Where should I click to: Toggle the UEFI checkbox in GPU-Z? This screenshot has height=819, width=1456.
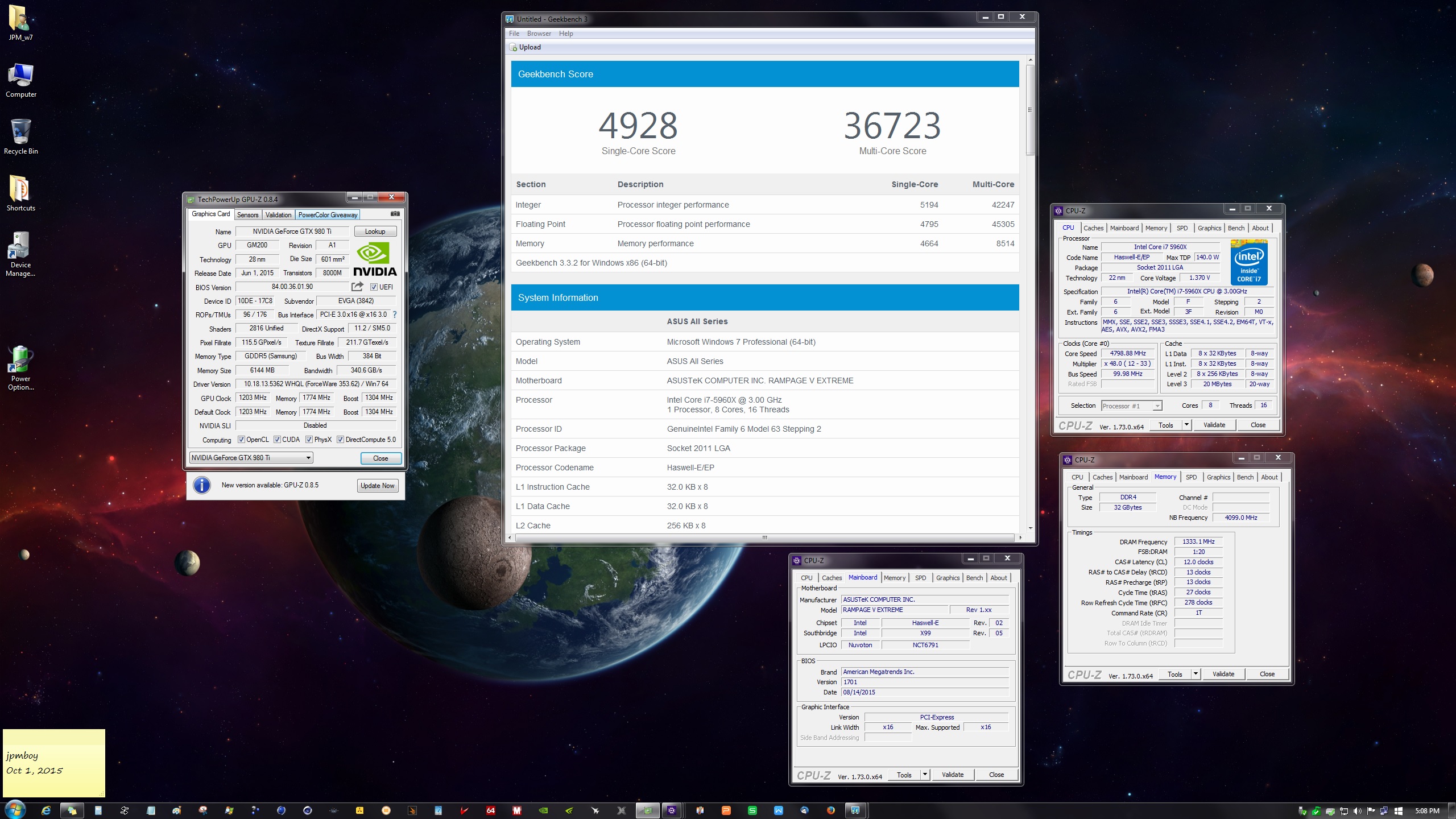click(374, 287)
